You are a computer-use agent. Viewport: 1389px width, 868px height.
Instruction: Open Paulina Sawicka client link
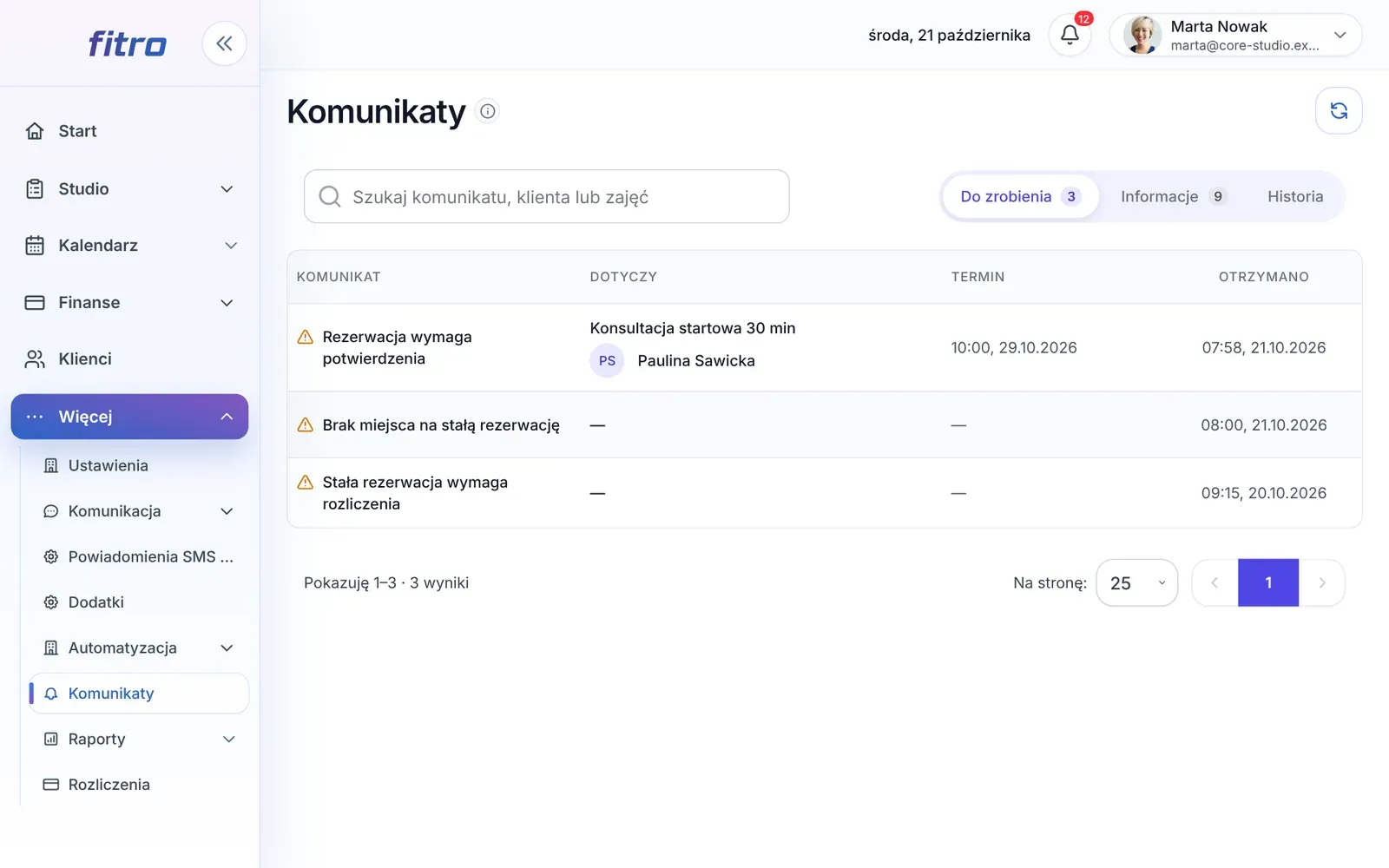click(696, 360)
